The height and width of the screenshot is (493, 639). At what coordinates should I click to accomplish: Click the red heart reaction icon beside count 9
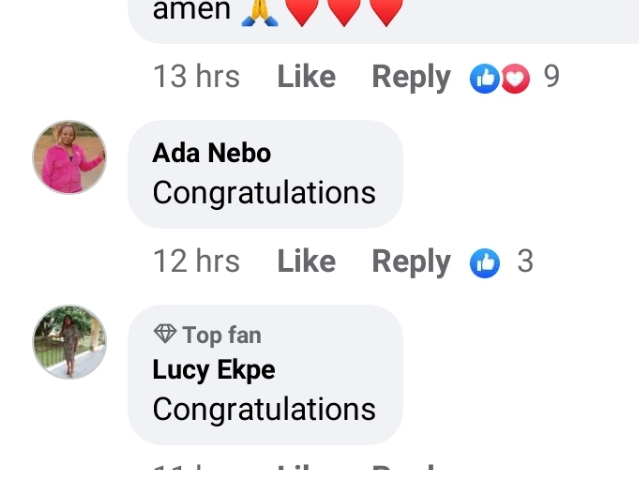pyautogui.click(x=514, y=78)
